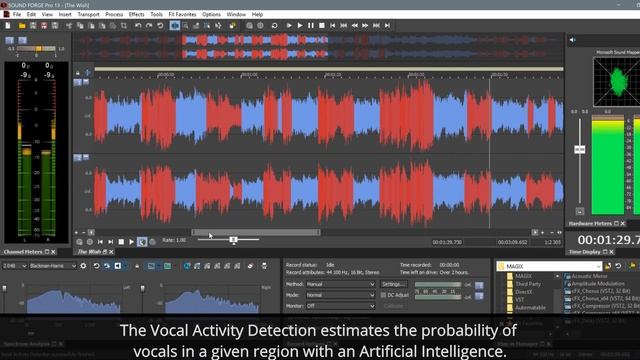This screenshot has height=360, width=640.
Task: Click the left spectrum graph vertical slider handle
Action: tap(4, 289)
